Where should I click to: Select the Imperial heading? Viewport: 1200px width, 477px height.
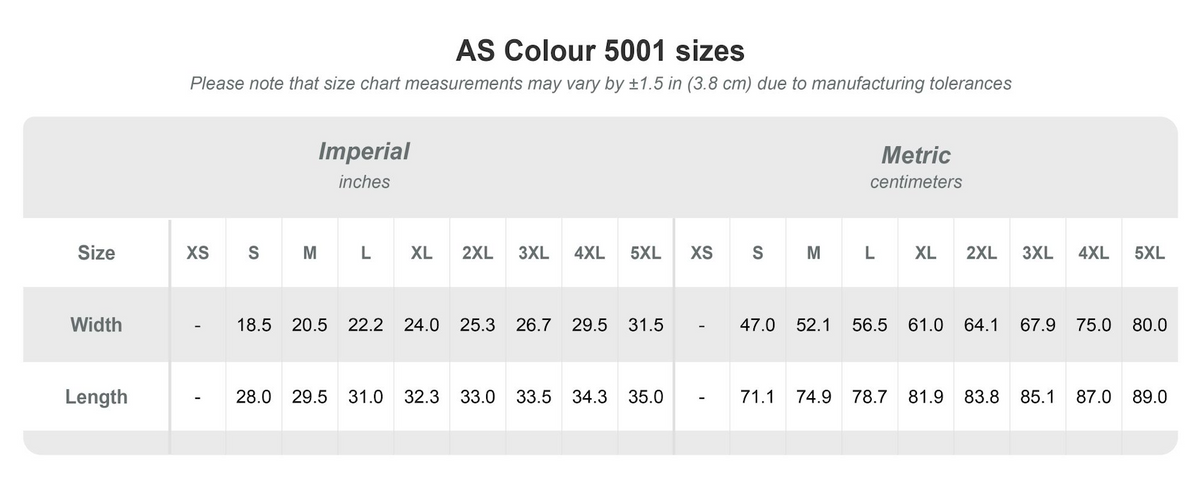click(364, 152)
